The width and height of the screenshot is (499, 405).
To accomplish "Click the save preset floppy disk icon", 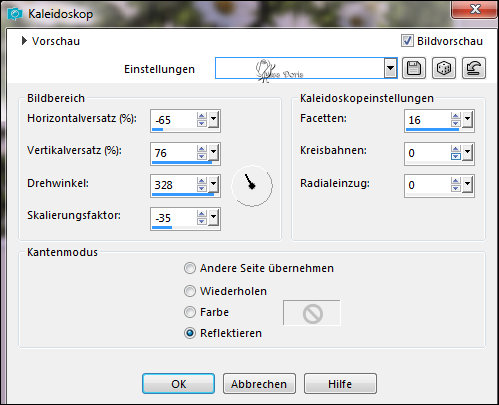I will tap(414, 68).
